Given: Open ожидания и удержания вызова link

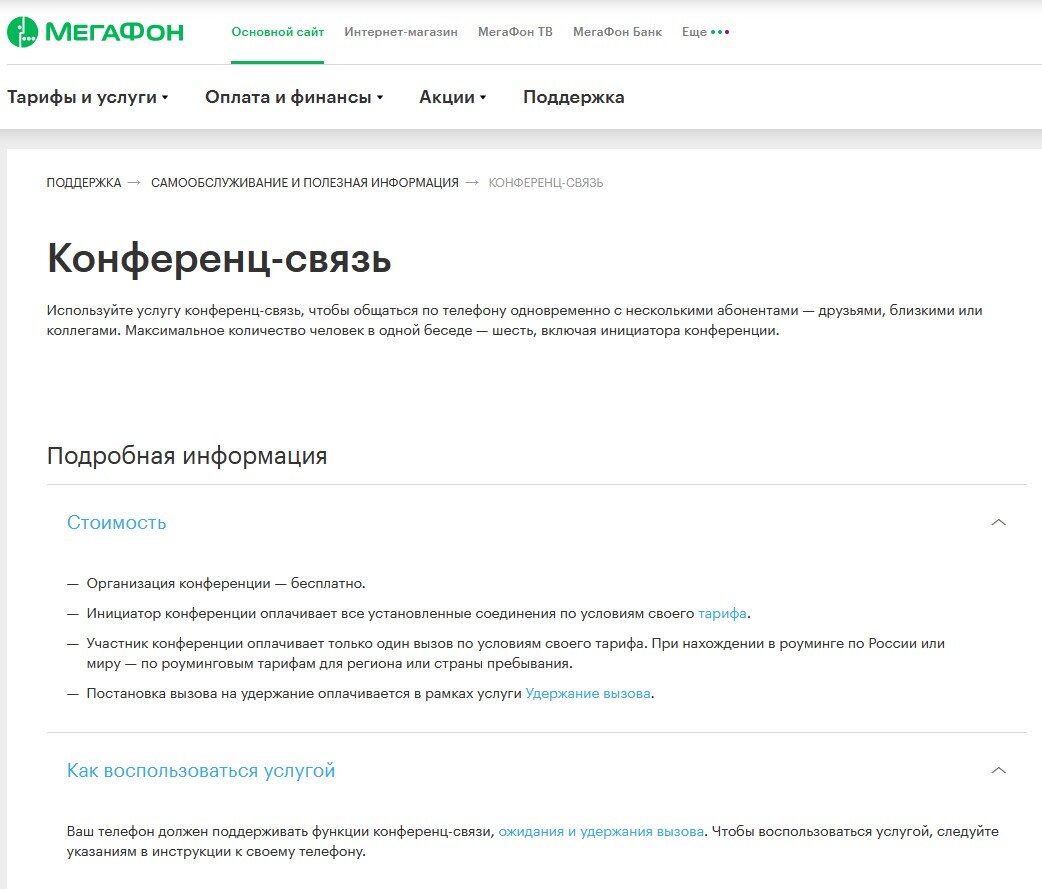Looking at the screenshot, I should click(601, 831).
